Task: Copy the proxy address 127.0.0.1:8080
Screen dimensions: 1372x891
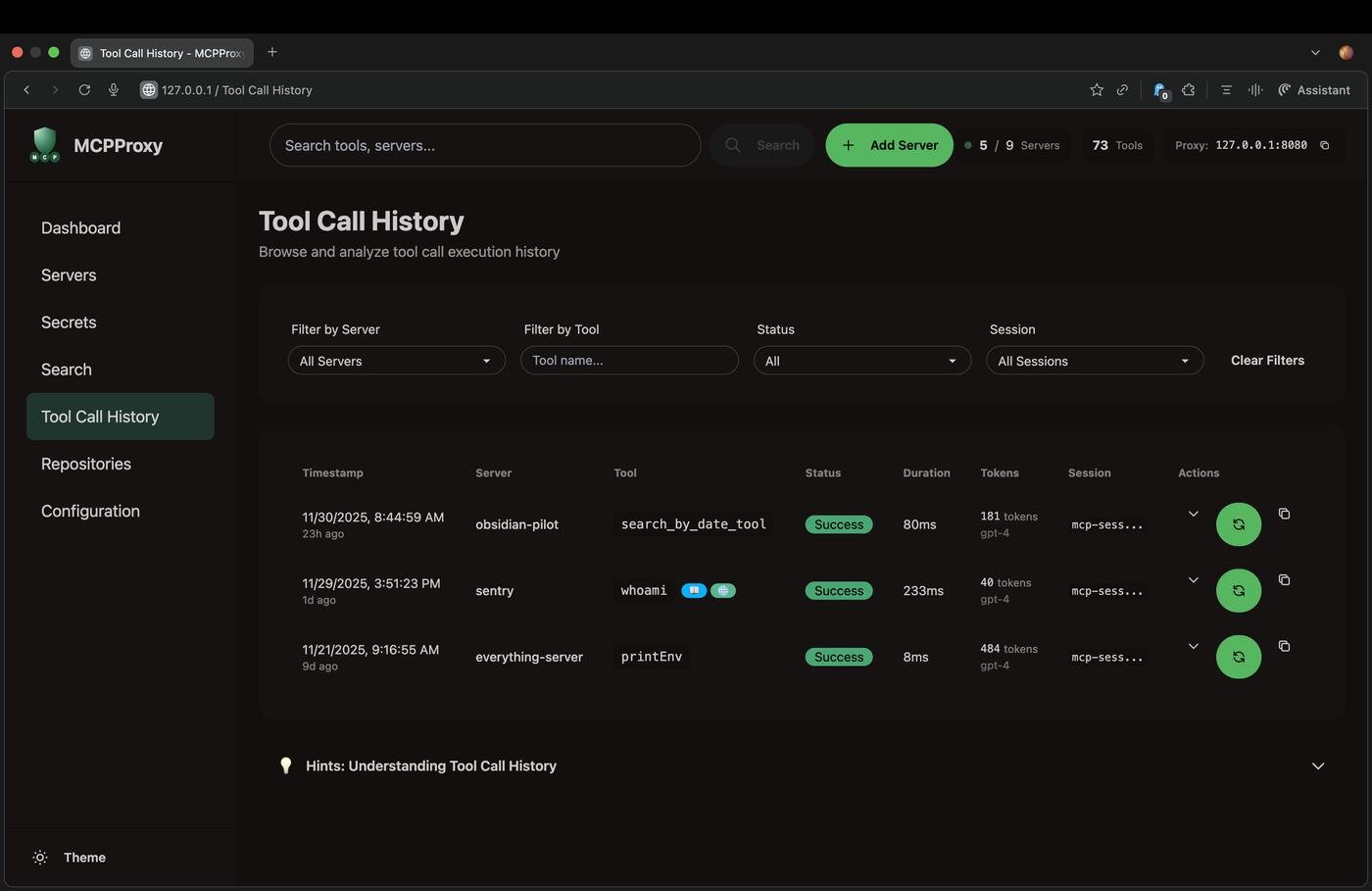Action: coord(1324,145)
